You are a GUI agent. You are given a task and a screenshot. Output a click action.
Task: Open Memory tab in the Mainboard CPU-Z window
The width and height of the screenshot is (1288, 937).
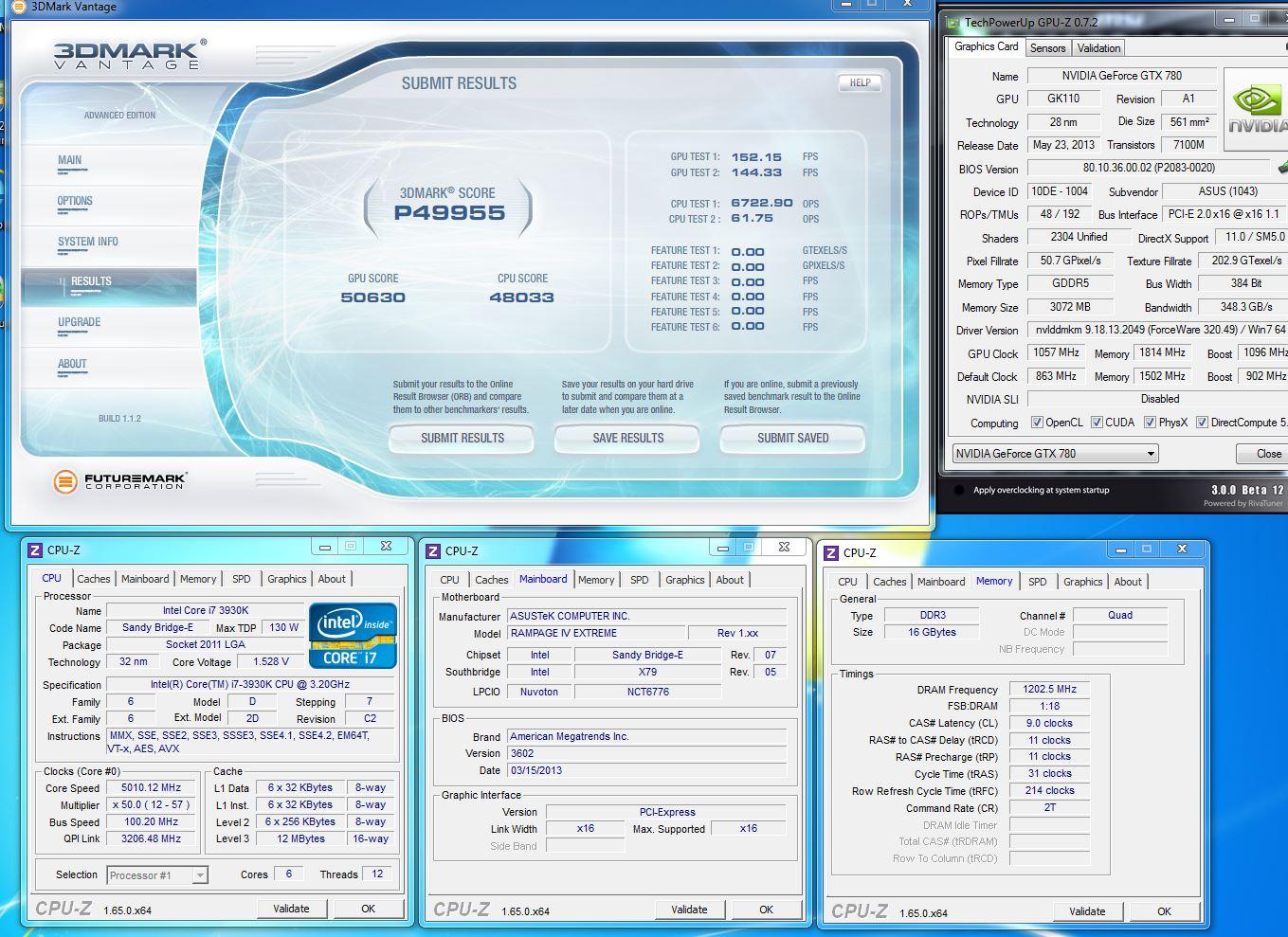(x=596, y=580)
